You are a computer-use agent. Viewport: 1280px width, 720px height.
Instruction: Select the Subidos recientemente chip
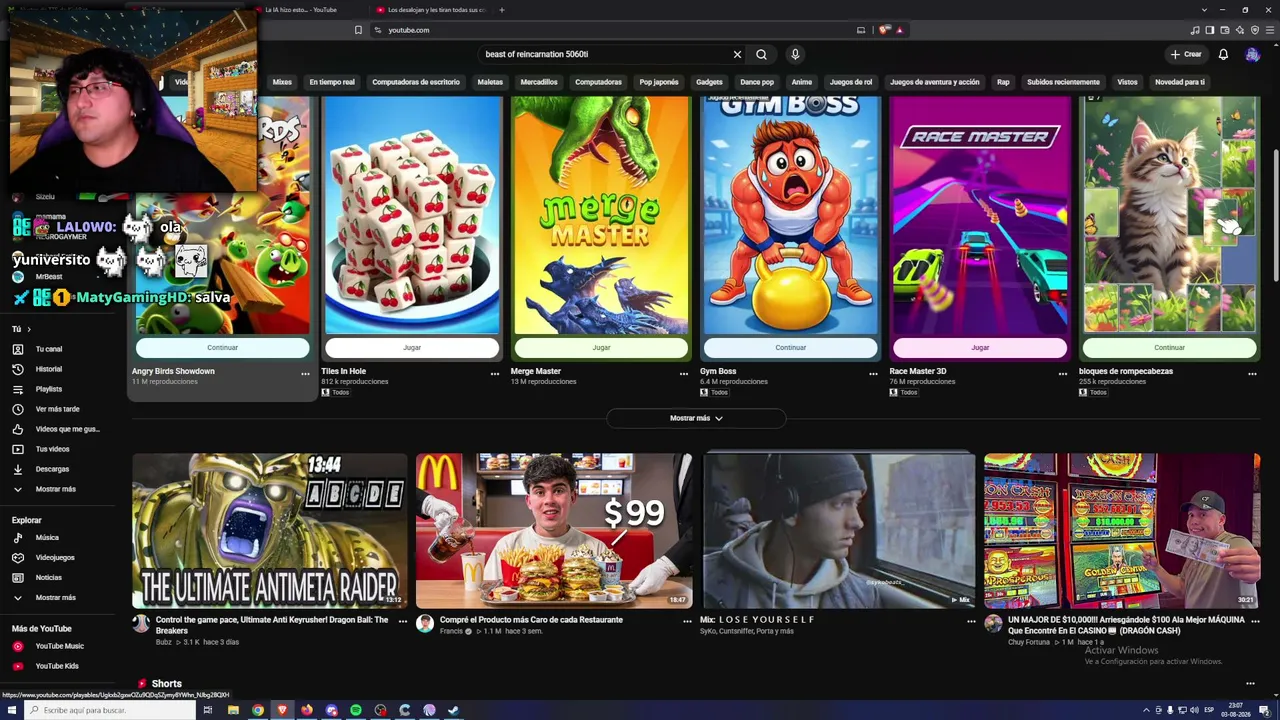pos(1063,82)
